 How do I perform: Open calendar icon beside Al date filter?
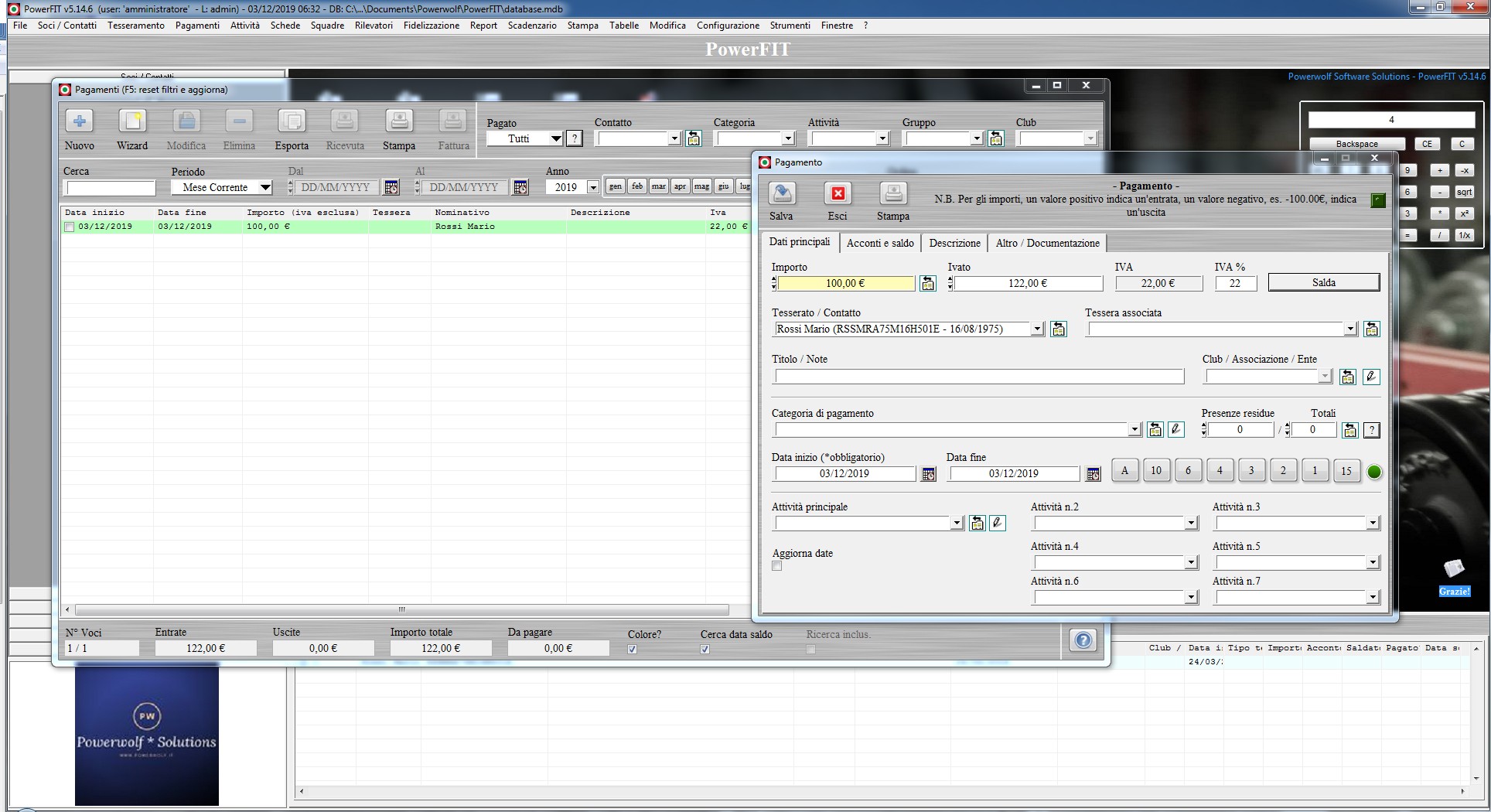[520, 187]
